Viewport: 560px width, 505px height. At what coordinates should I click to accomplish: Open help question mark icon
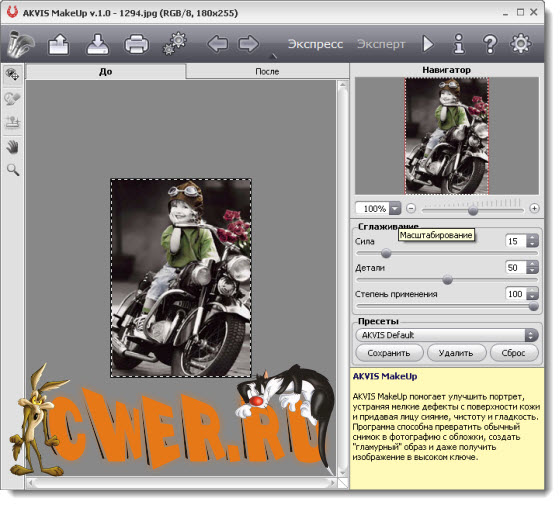490,44
